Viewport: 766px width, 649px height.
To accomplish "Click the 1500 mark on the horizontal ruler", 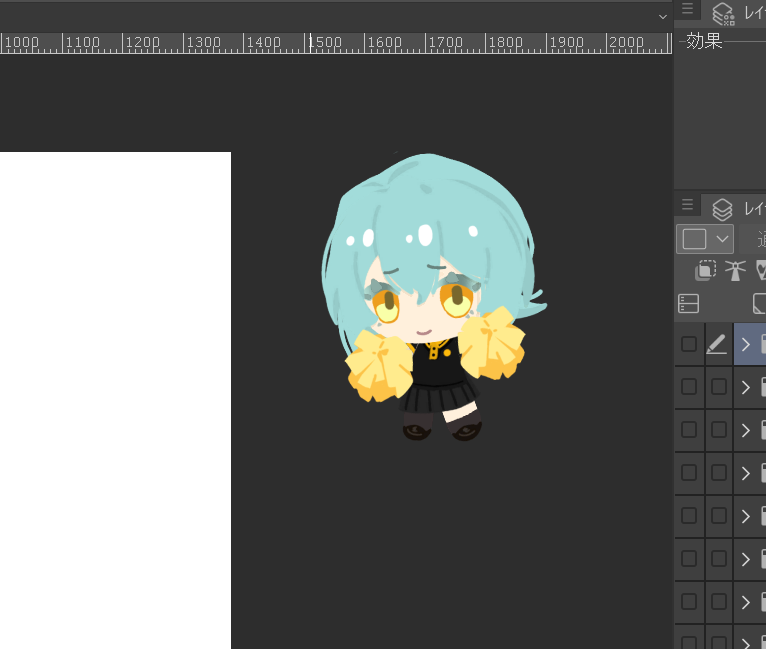I will 325,42.
